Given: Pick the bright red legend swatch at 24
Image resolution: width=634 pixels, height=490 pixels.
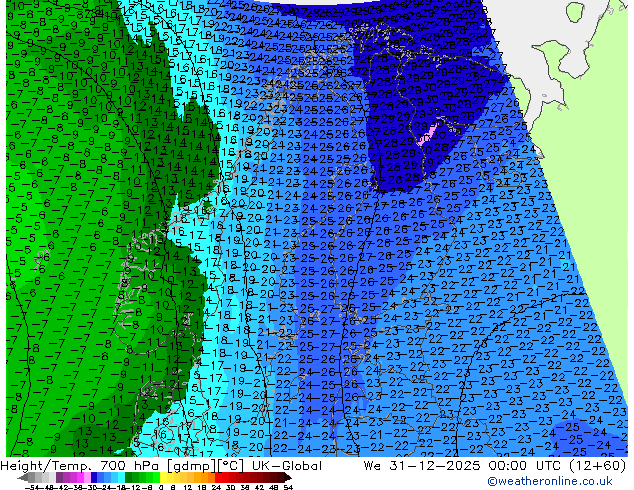Looking at the screenshot, I should click(x=218, y=477).
